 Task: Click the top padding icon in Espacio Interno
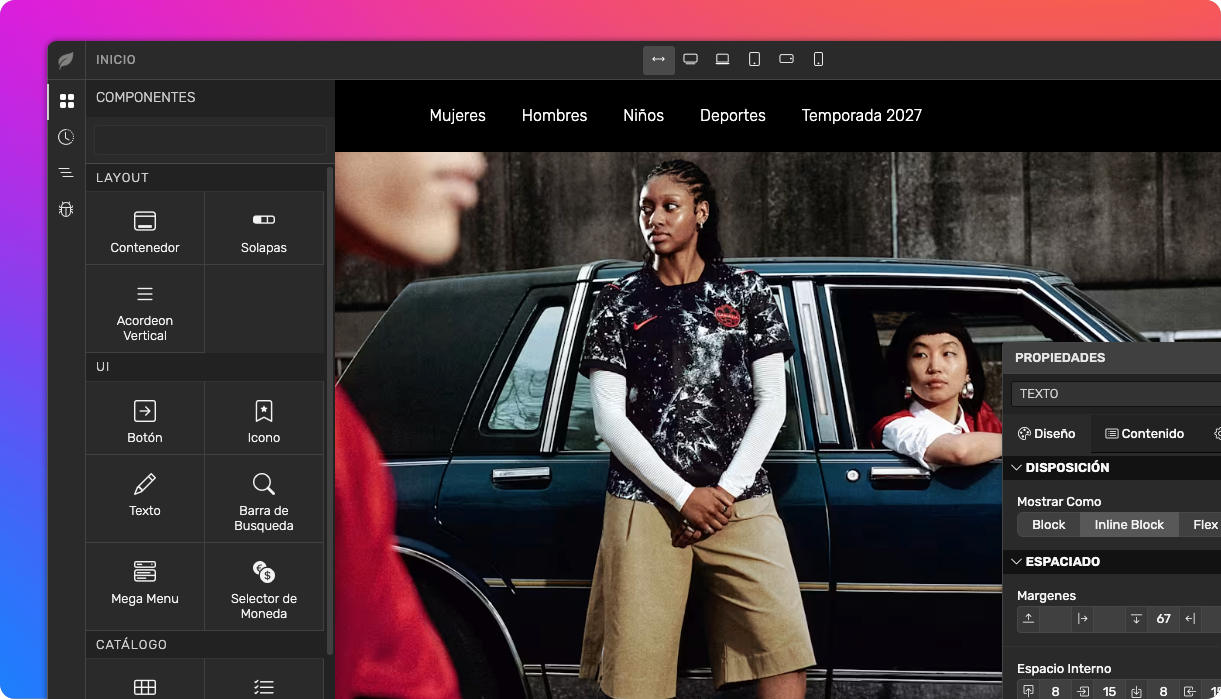1028,691
